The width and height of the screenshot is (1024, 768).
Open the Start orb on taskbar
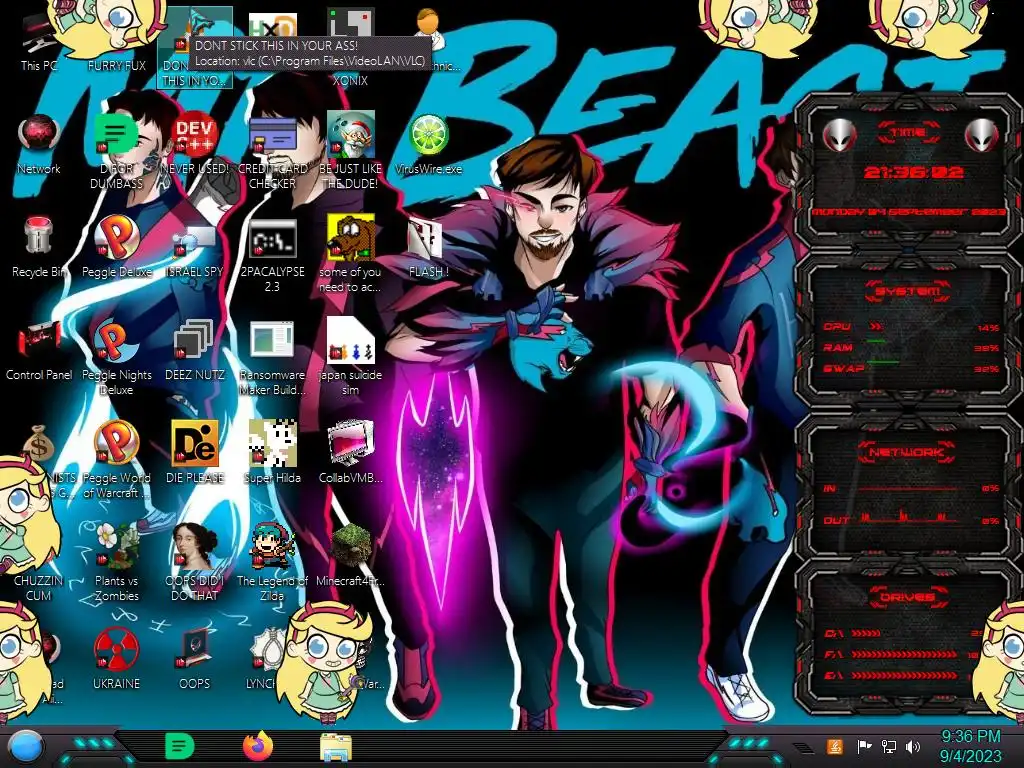point(26,747)
